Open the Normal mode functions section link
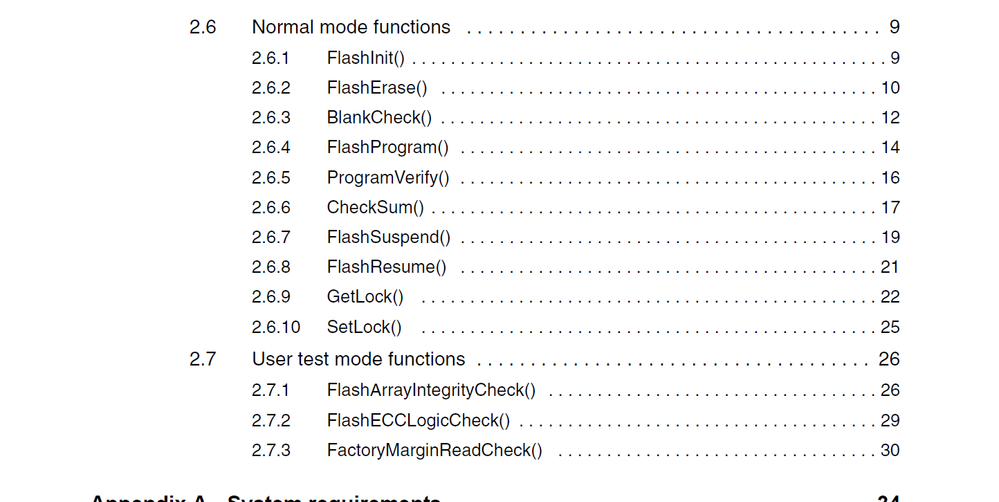 [351, 28]
